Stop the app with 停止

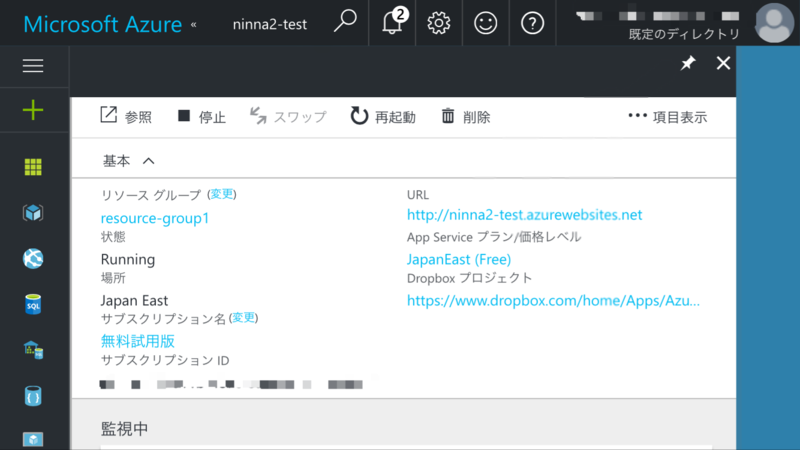pyautogui.click(x=202, y=117)
